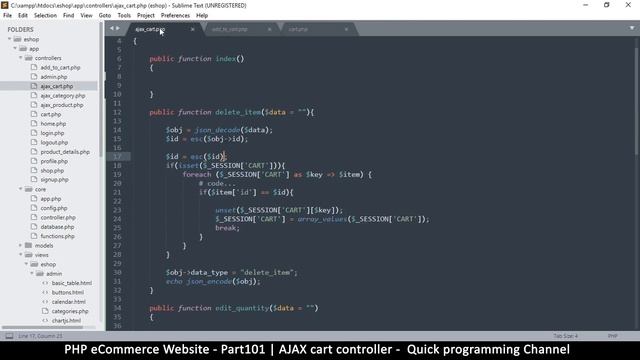Click file icon beside add_to_cart.php
The height and width of the screenshot is (360, 640).
point(34,67)
